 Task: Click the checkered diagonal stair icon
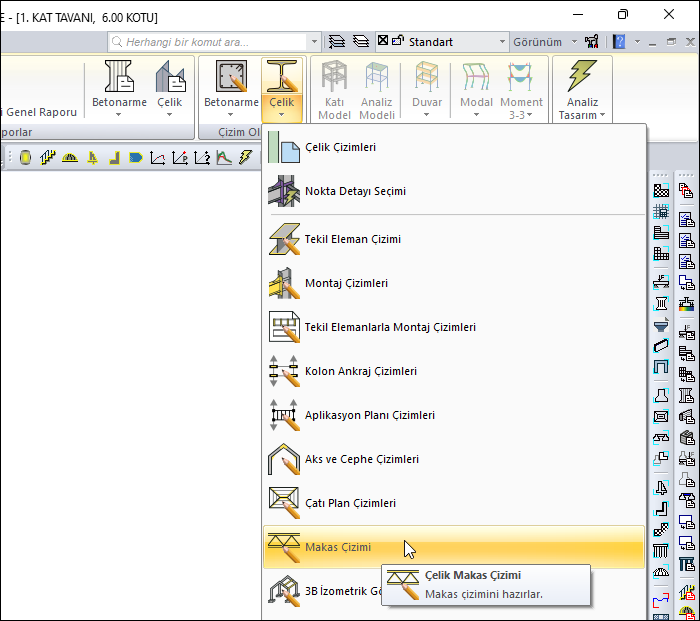click(x=661, y=529)
